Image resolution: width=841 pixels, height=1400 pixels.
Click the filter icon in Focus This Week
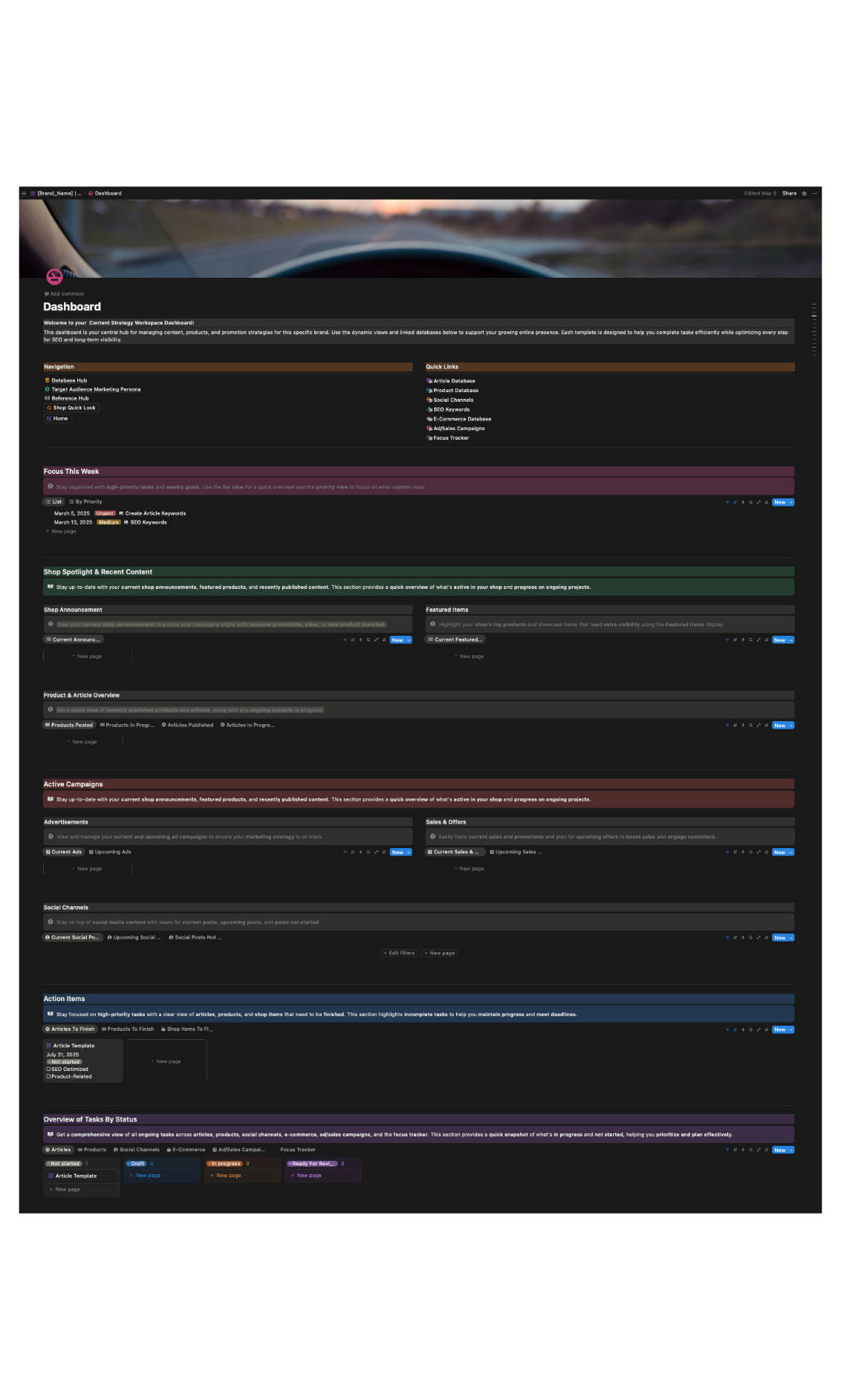[727, 503]
